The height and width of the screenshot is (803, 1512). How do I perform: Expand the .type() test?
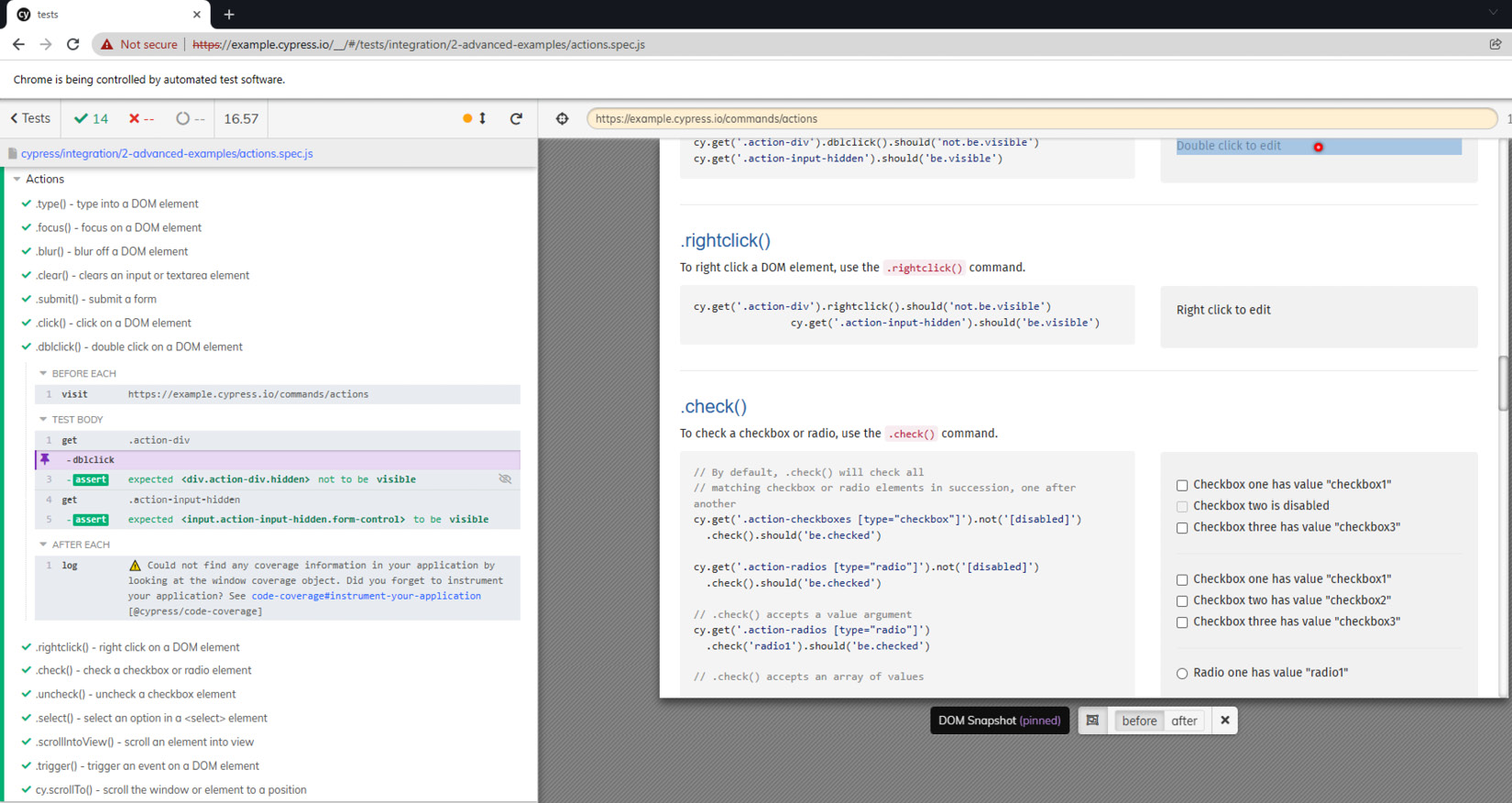(116, 203)
